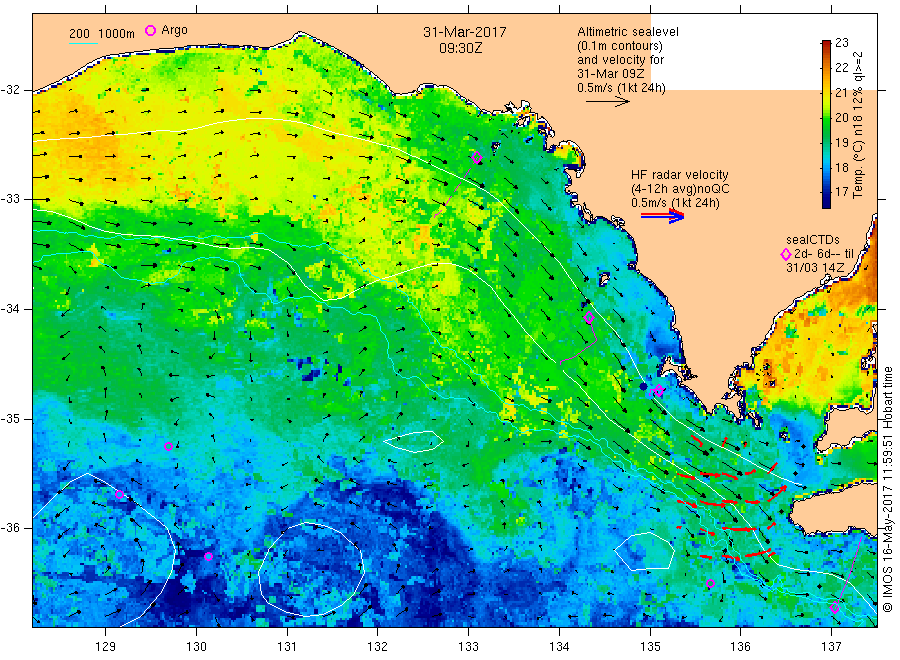Click the 'HF radar velocity' heading text
Image resolution: width=900 pixels, height=660 pixels.
coord(680,174)
